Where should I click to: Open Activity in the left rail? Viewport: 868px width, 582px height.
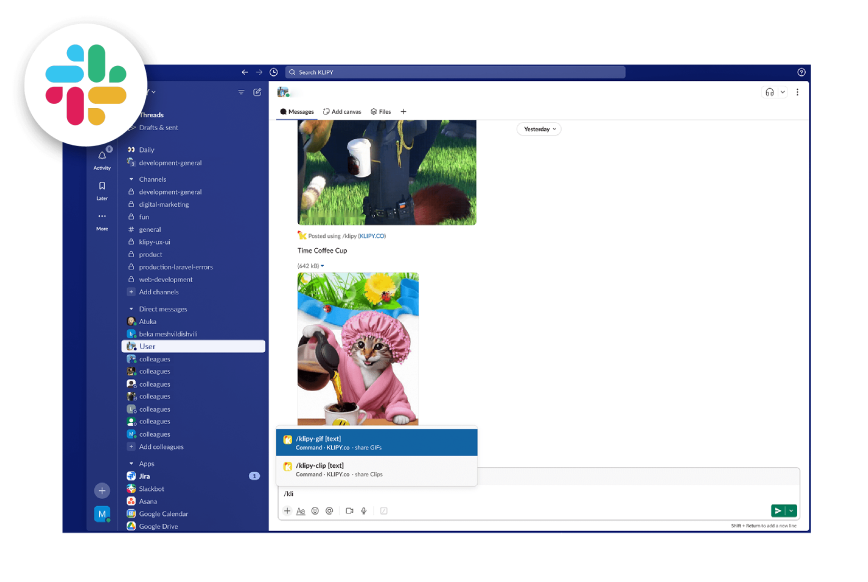102,157
